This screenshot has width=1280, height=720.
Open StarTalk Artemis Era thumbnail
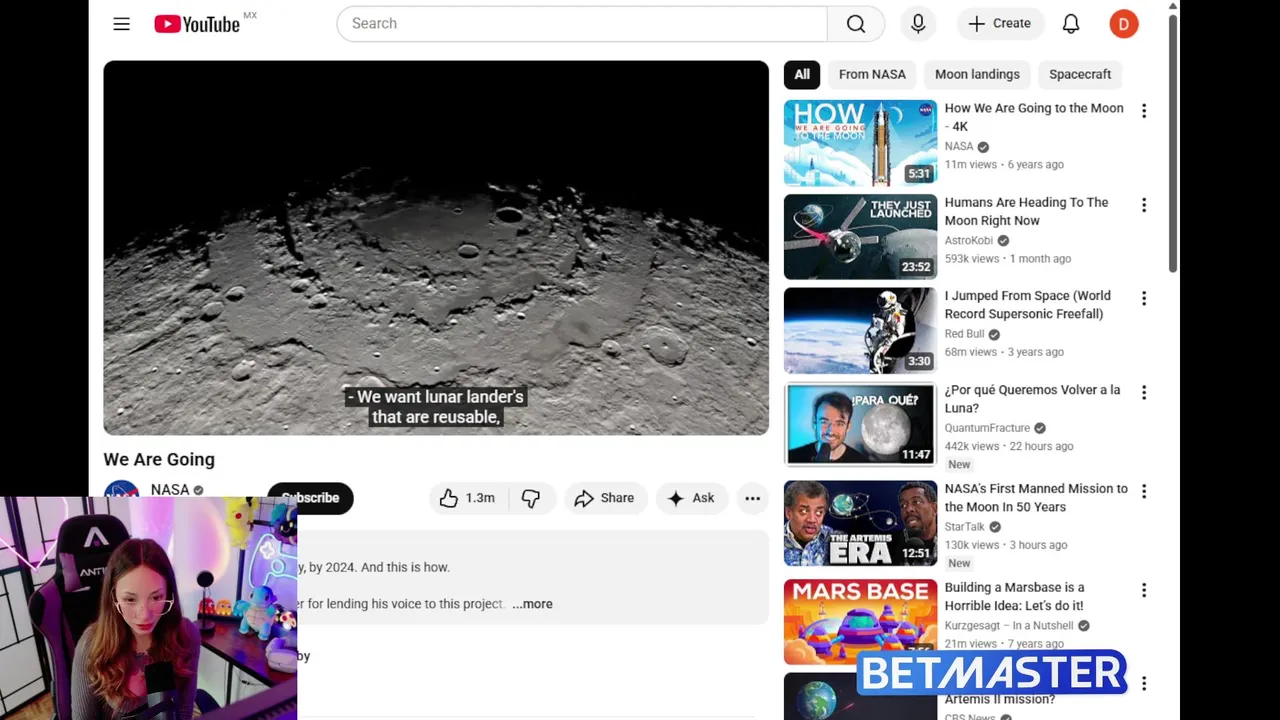pos(860,523)
